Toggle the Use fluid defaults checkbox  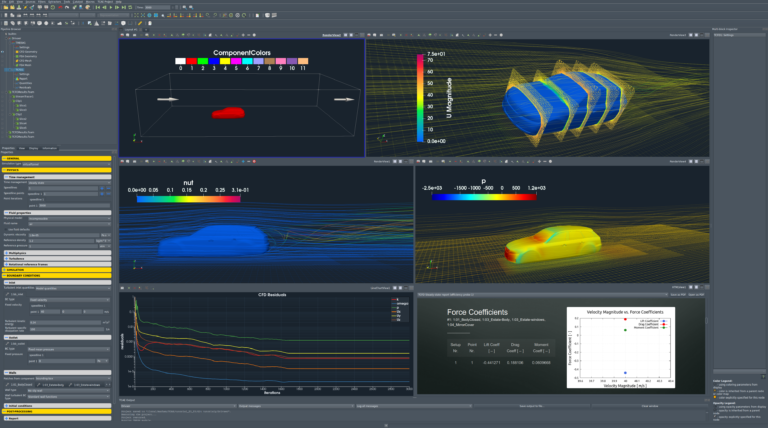tap(6, 229)
